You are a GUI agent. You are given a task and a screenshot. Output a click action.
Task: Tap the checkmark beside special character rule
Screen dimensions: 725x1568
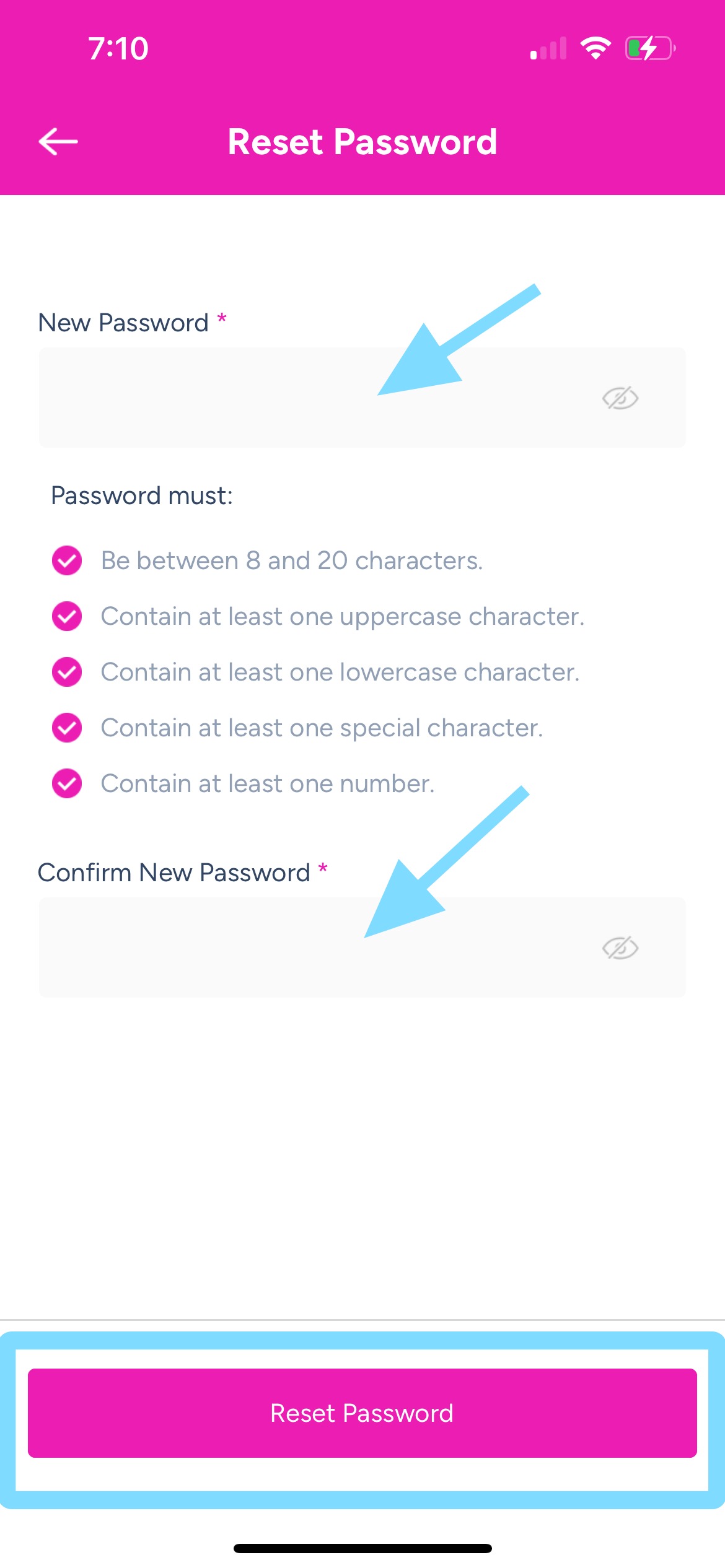coord(67,728)
